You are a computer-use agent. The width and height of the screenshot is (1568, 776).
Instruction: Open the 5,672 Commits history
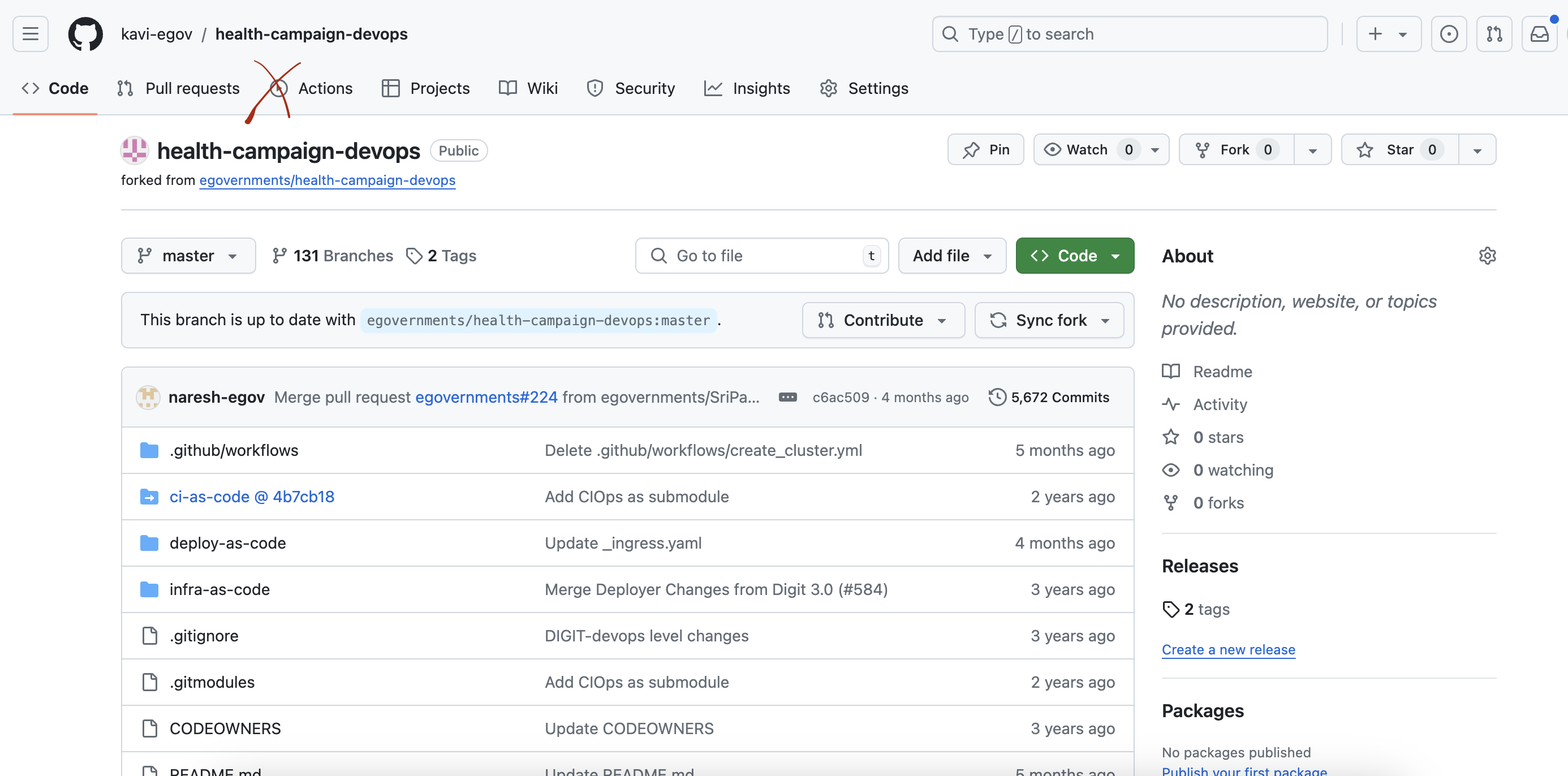coord(1049,398)
